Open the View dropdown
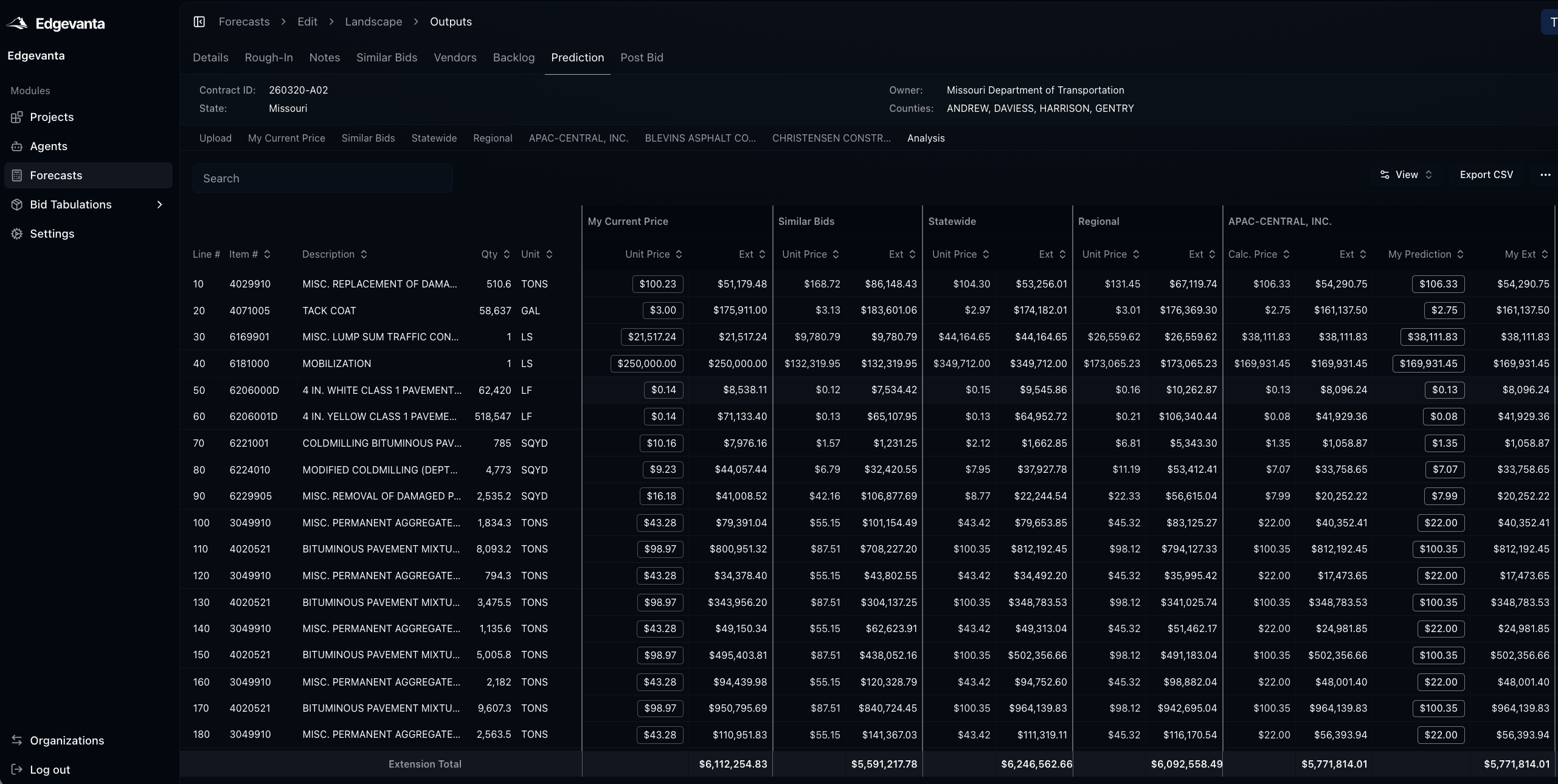This screenshot has width=1558, height=784. click(1406, 175)
